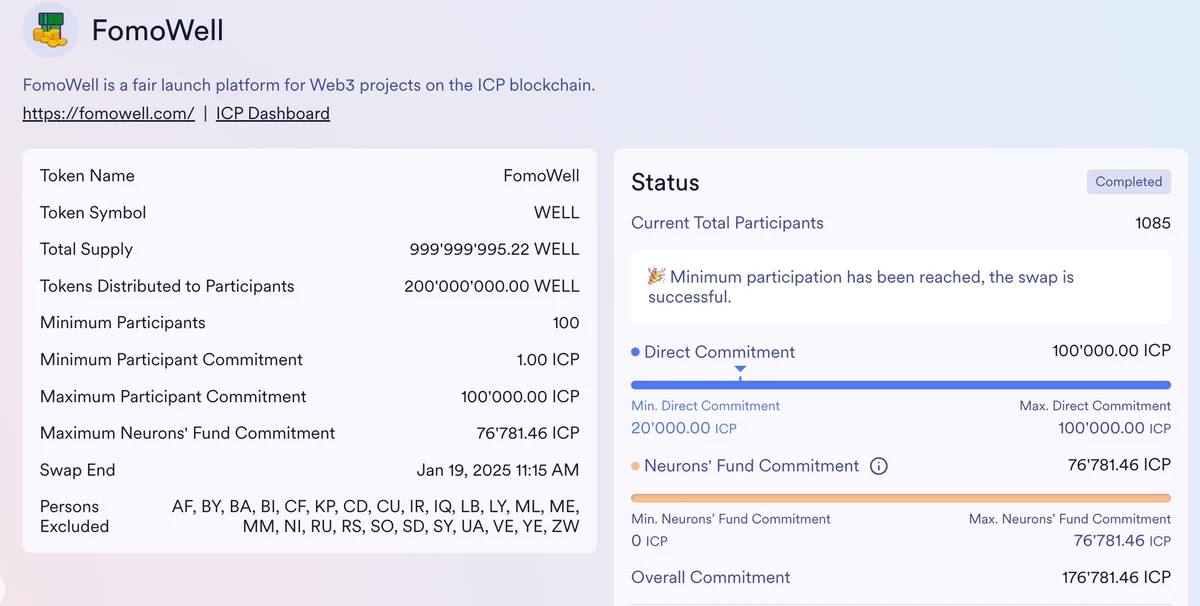Screen dimensions: 1200x606
Task: Click the Swap End date value
Action: [498, 470]
